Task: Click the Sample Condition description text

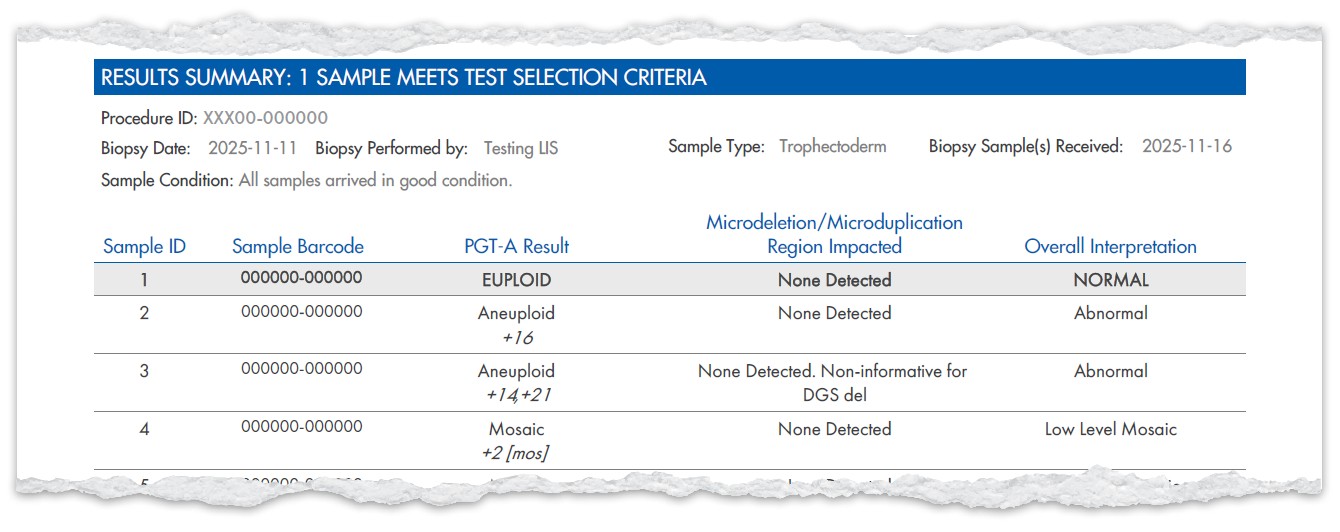Action: 375,181
